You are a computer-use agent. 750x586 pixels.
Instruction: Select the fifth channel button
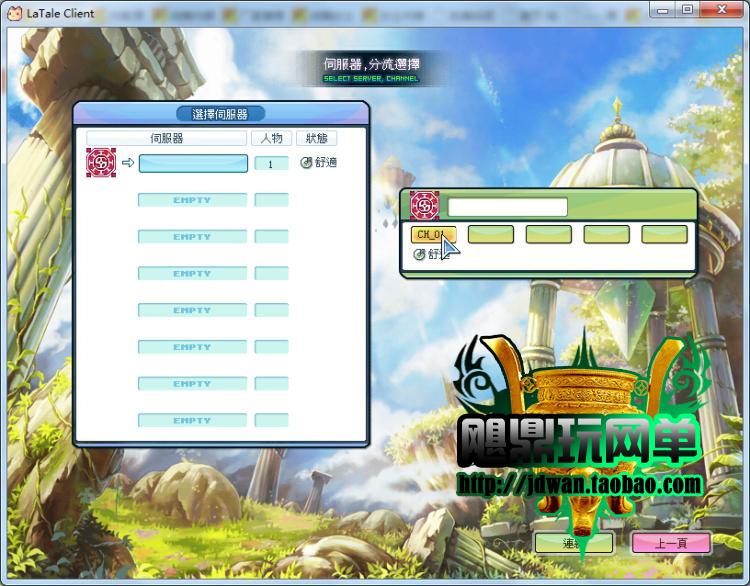[x=665, y=234]
